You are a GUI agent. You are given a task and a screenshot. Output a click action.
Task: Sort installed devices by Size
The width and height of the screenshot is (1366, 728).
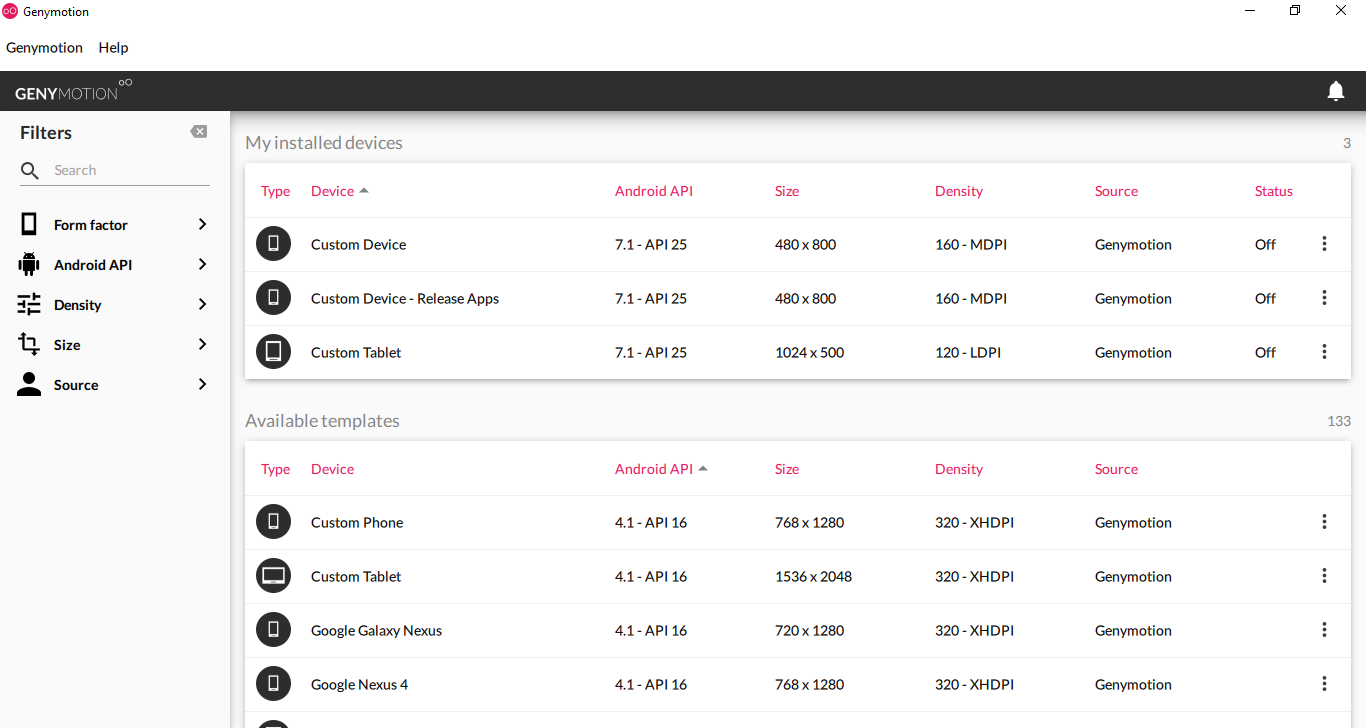point(786,191)
